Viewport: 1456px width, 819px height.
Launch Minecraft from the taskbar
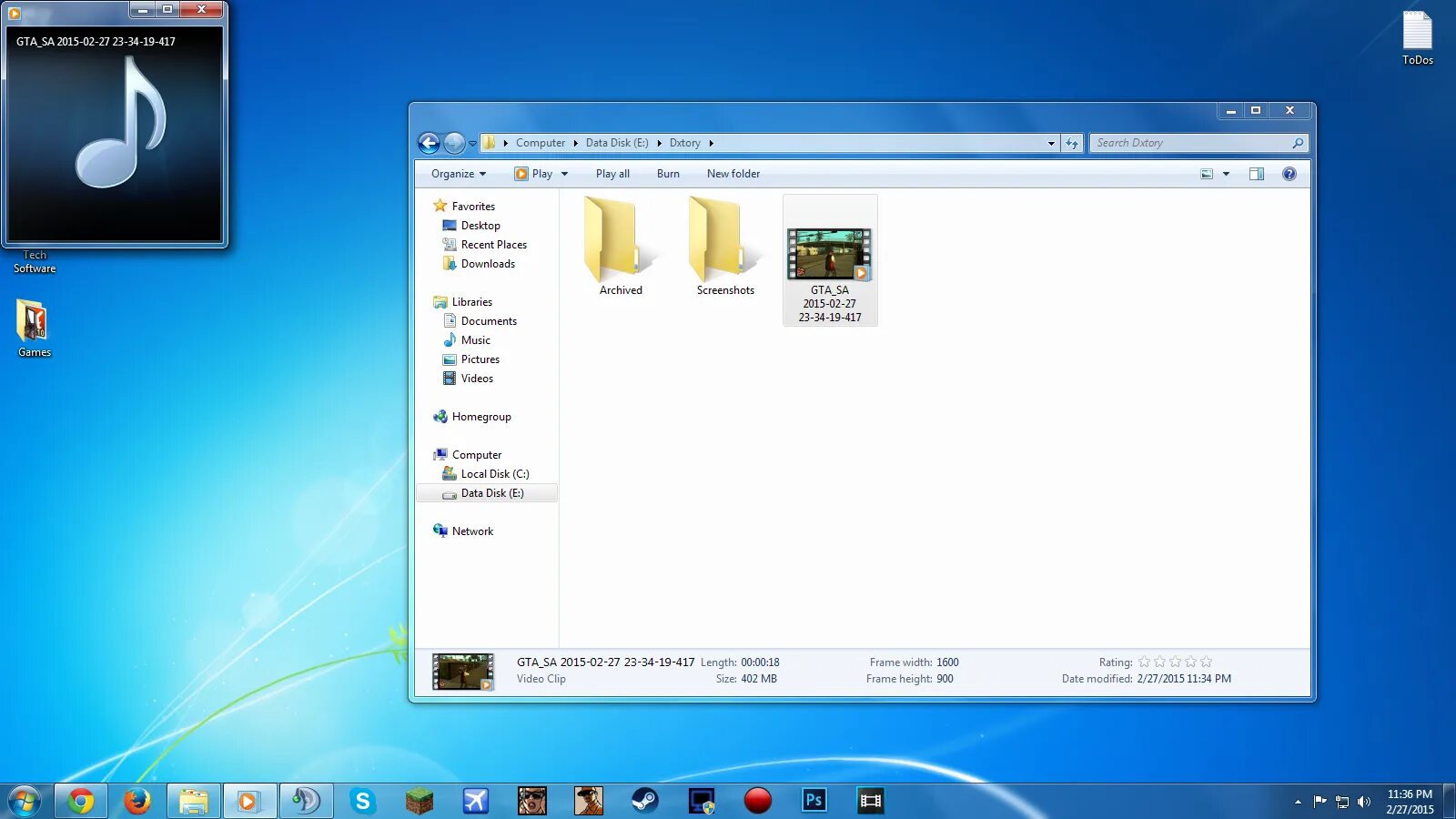(420, 801)
